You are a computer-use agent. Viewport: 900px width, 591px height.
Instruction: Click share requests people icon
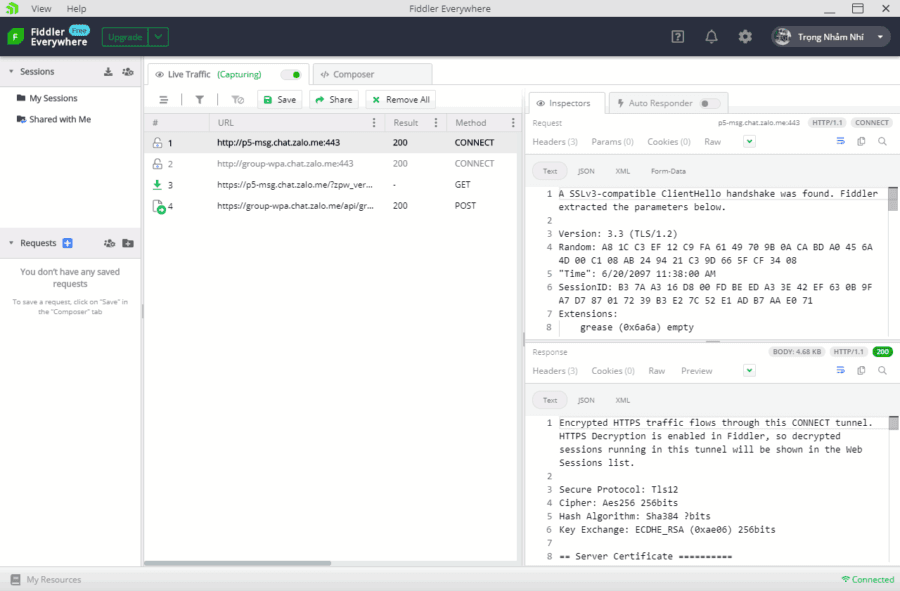pos(109,243)
